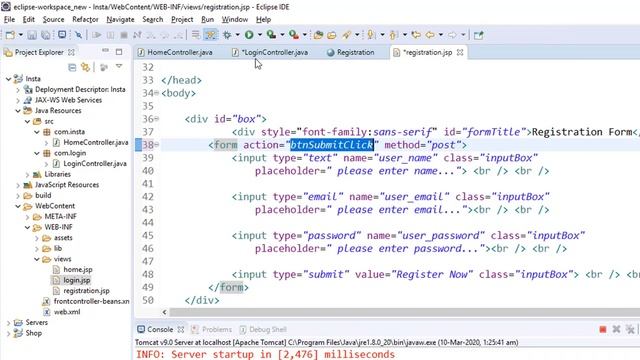Click the Search flashlight toolbar icon

coord(347,35)
